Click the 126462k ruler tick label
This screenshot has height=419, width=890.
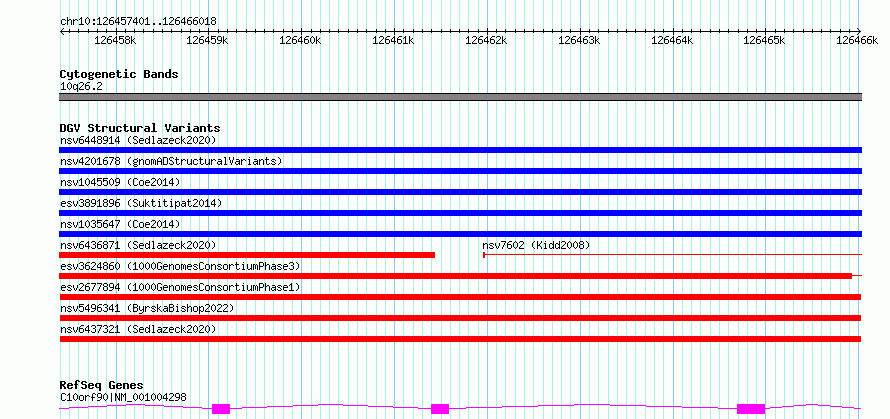click(486, 40)
